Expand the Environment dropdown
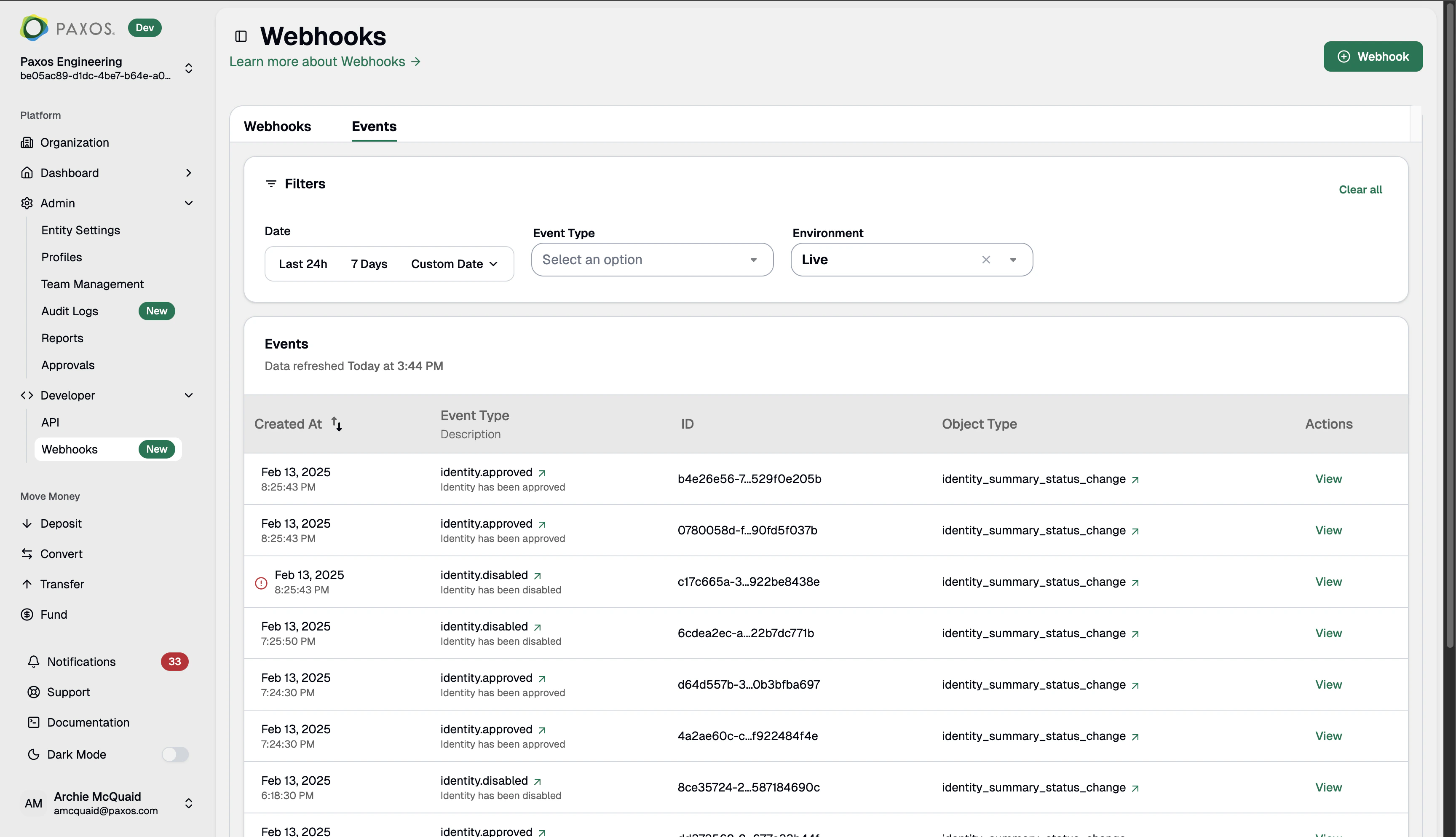 (1013, 259)
